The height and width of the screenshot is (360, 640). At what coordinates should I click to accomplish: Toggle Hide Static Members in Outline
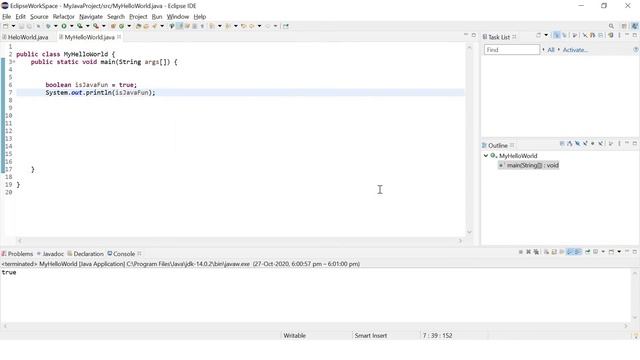[585, 144]
